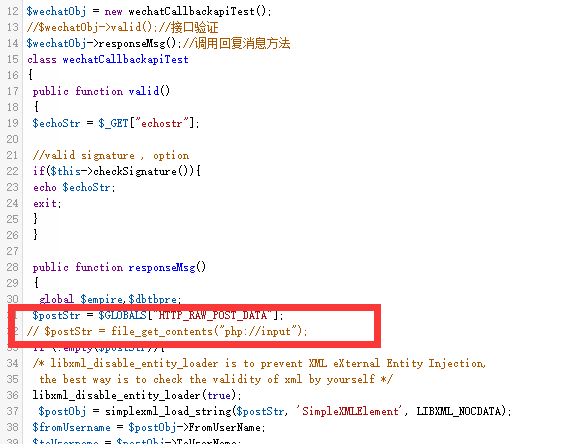Click on wechatCallbackapiTest class name declaration

coord(125,59)
